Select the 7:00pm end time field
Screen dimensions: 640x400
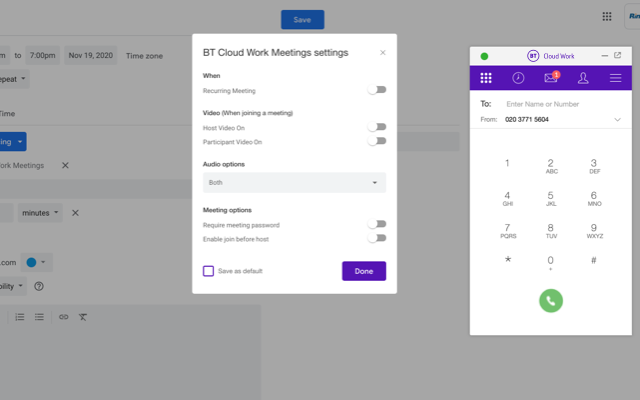point(42,56)
